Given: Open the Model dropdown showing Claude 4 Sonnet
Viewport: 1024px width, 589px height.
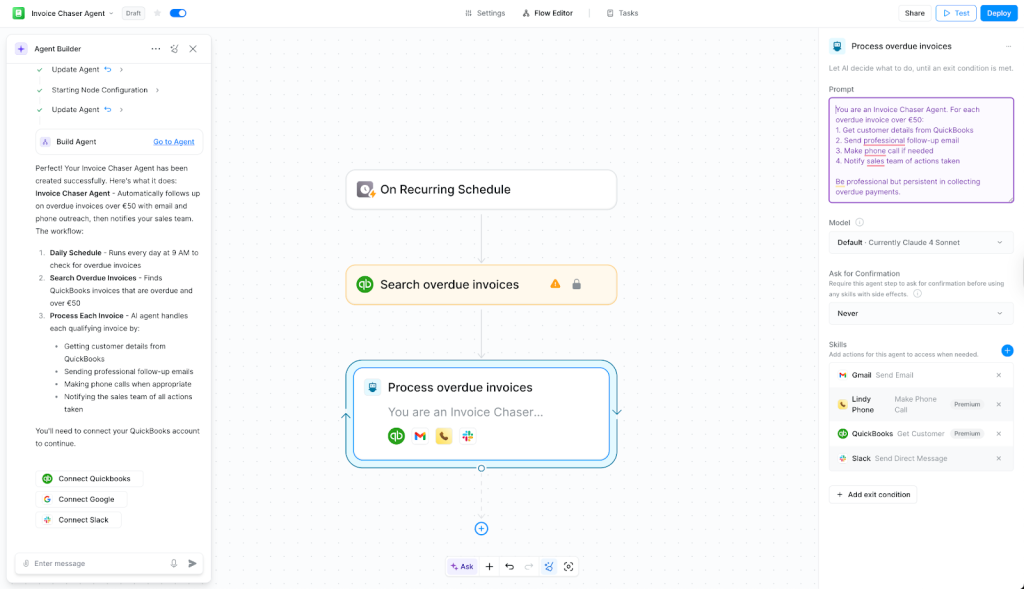Looking at the screenshot, I should [x=920, y=242].
